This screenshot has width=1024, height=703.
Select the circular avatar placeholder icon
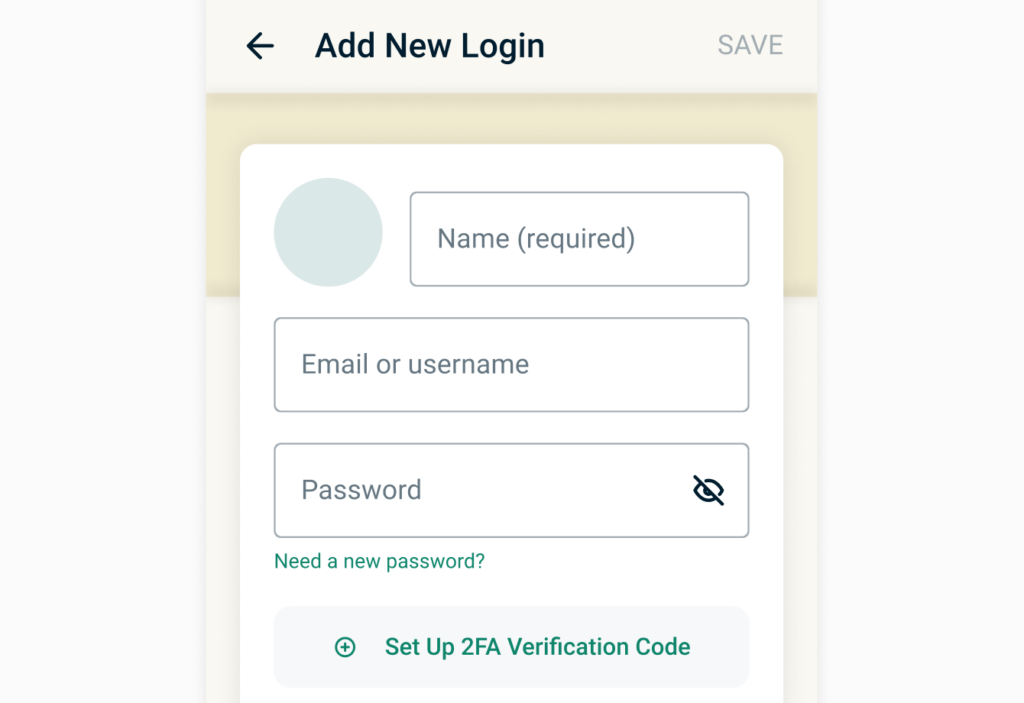(328, 232)
